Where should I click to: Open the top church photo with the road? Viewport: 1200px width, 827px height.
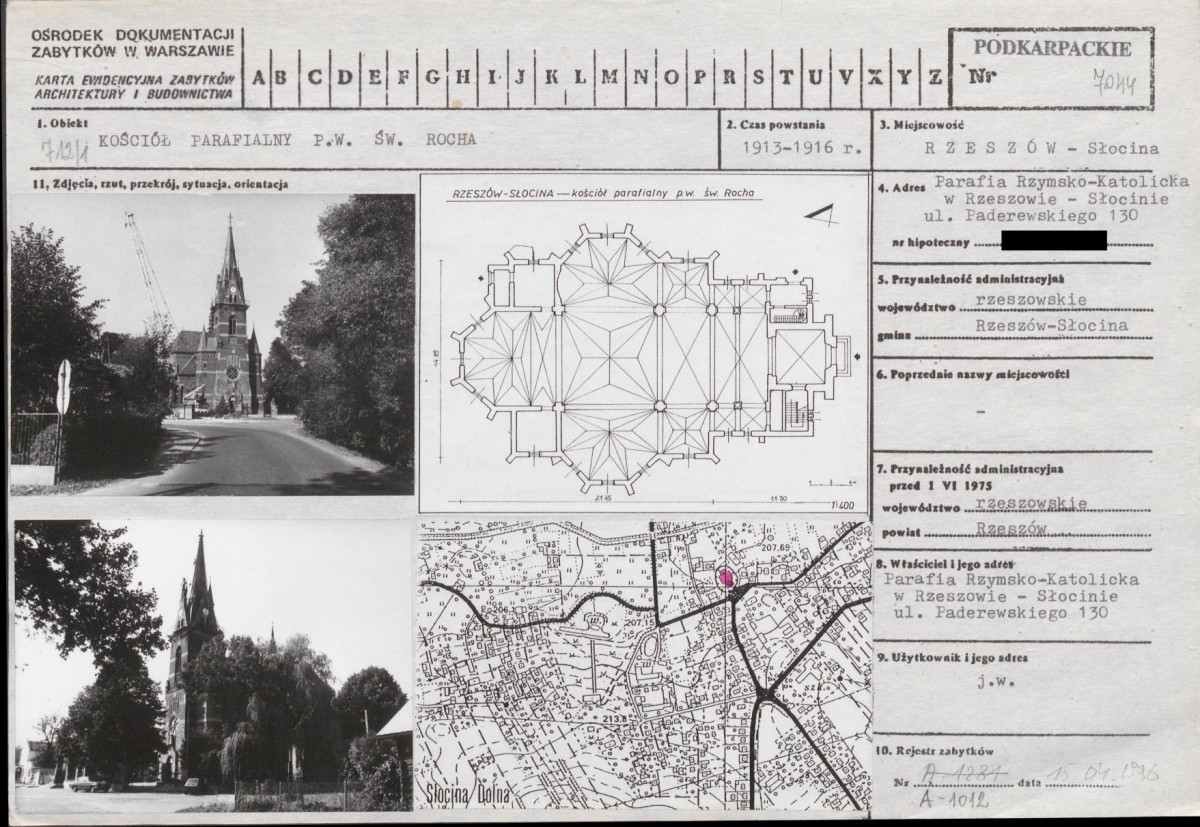[x=212, y=344]
